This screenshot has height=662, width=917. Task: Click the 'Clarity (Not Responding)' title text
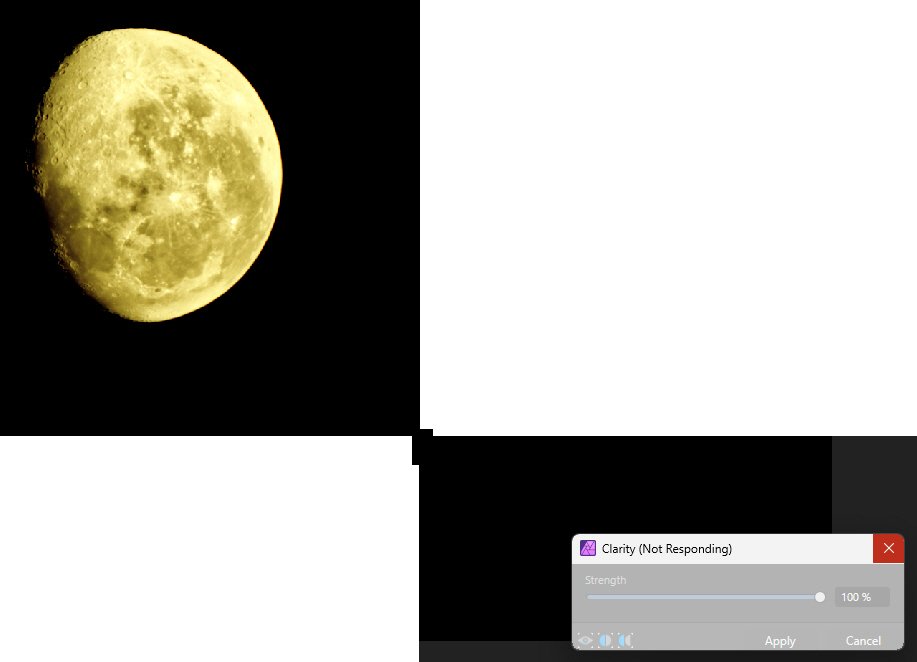667,549
